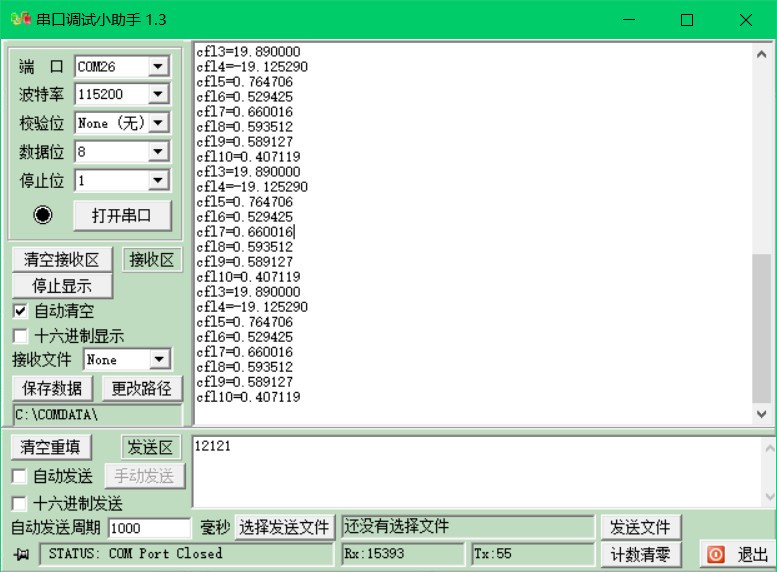Image resolution: width=777 pixels, height=572 pixels.
Task: Click the app icon in title bar
Action: [x=21, y=19]
